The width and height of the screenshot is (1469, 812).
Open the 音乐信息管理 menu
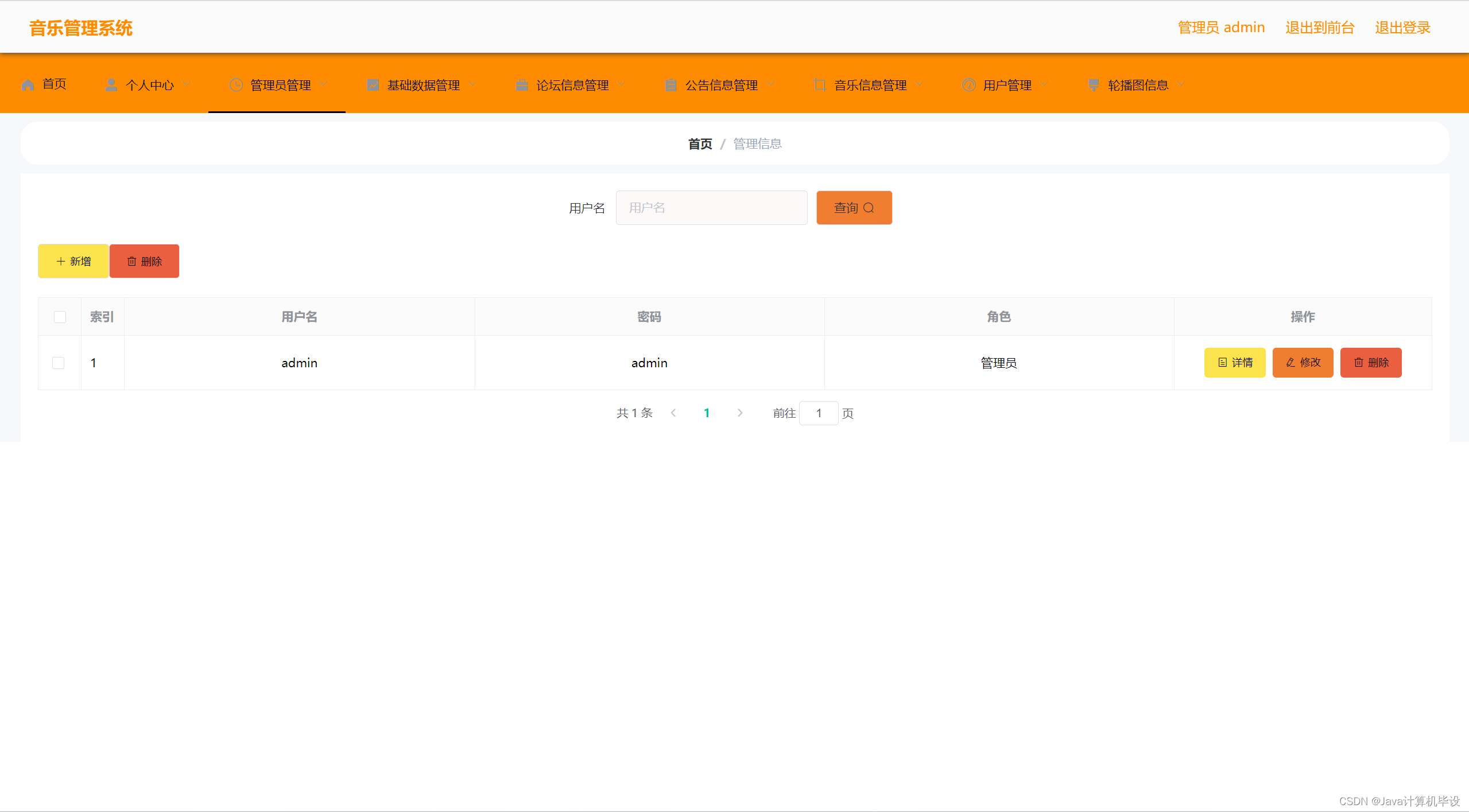[x=870, y=85]
